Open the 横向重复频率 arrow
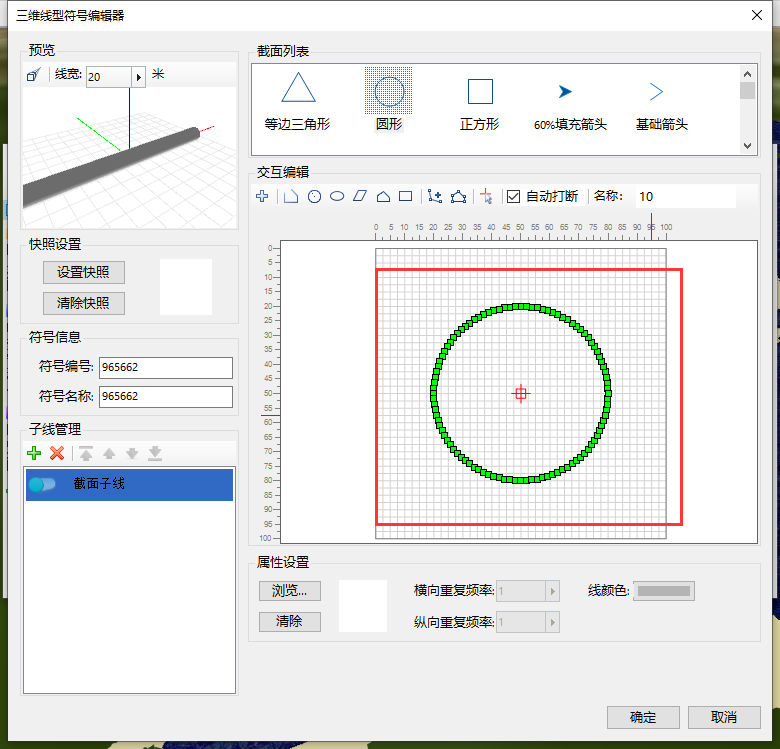 (553, 591)
